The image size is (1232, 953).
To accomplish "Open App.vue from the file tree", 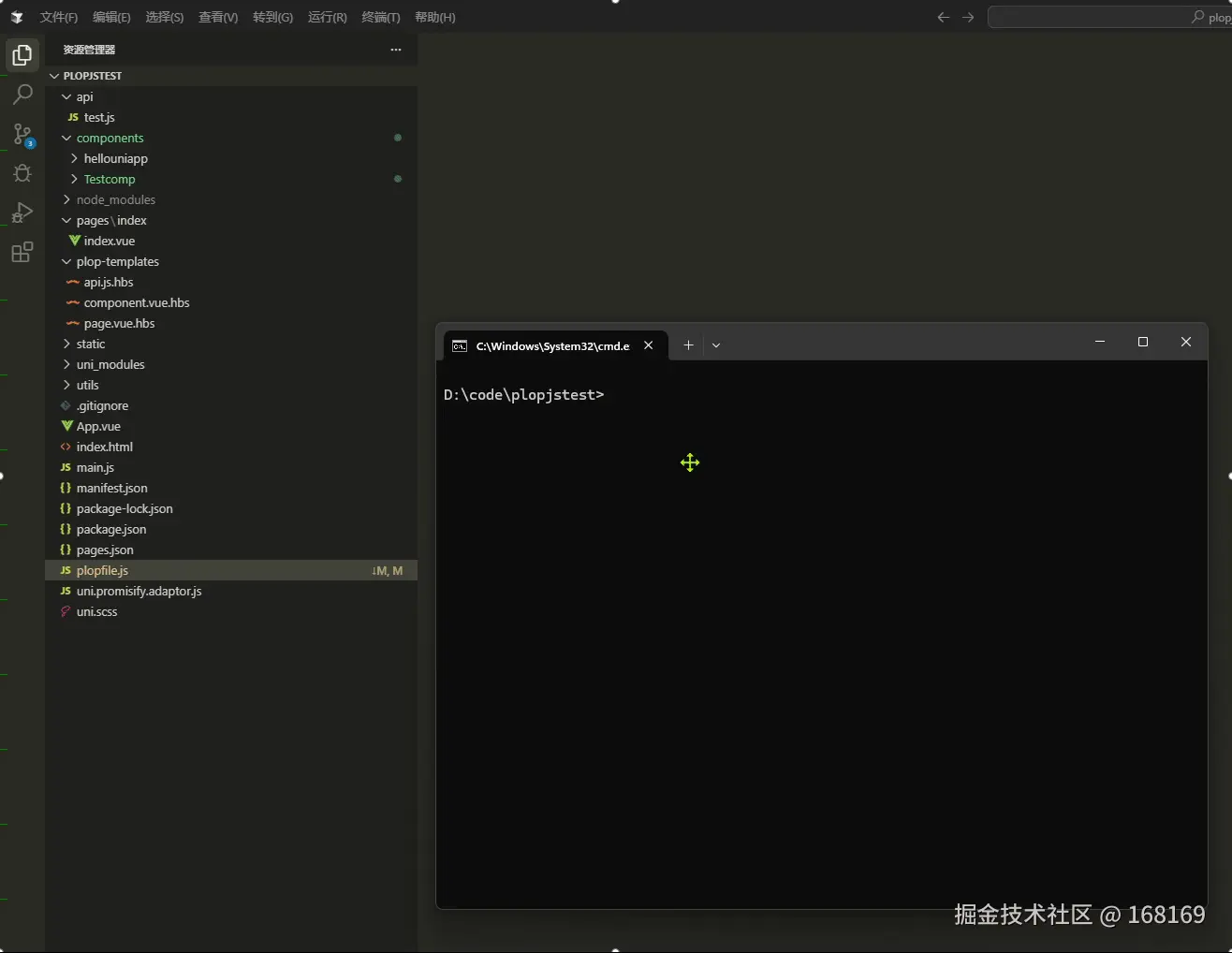I will point(98,426).
